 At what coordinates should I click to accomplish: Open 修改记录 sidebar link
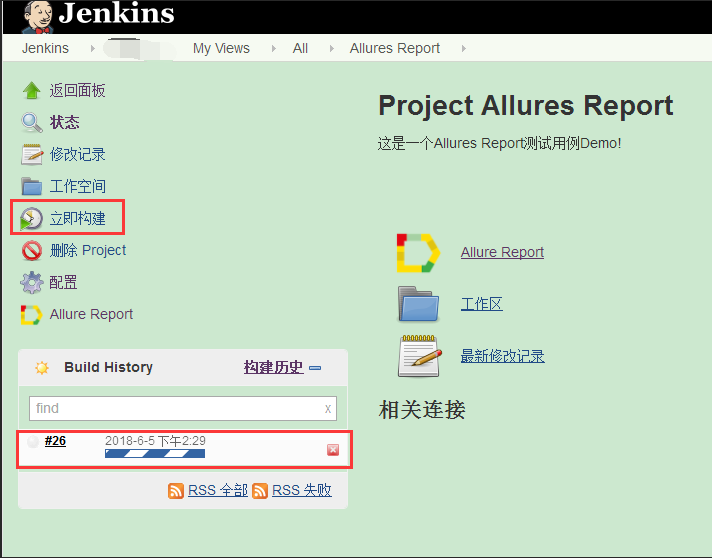click(x=78, y=154)
